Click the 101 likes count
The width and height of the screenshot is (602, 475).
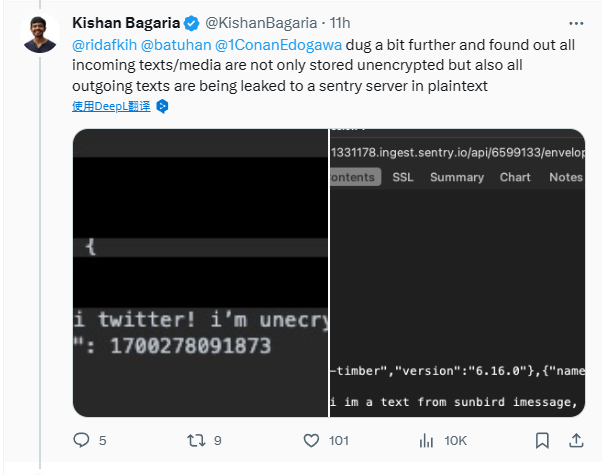pyautogui.click(x=338, y=440)
